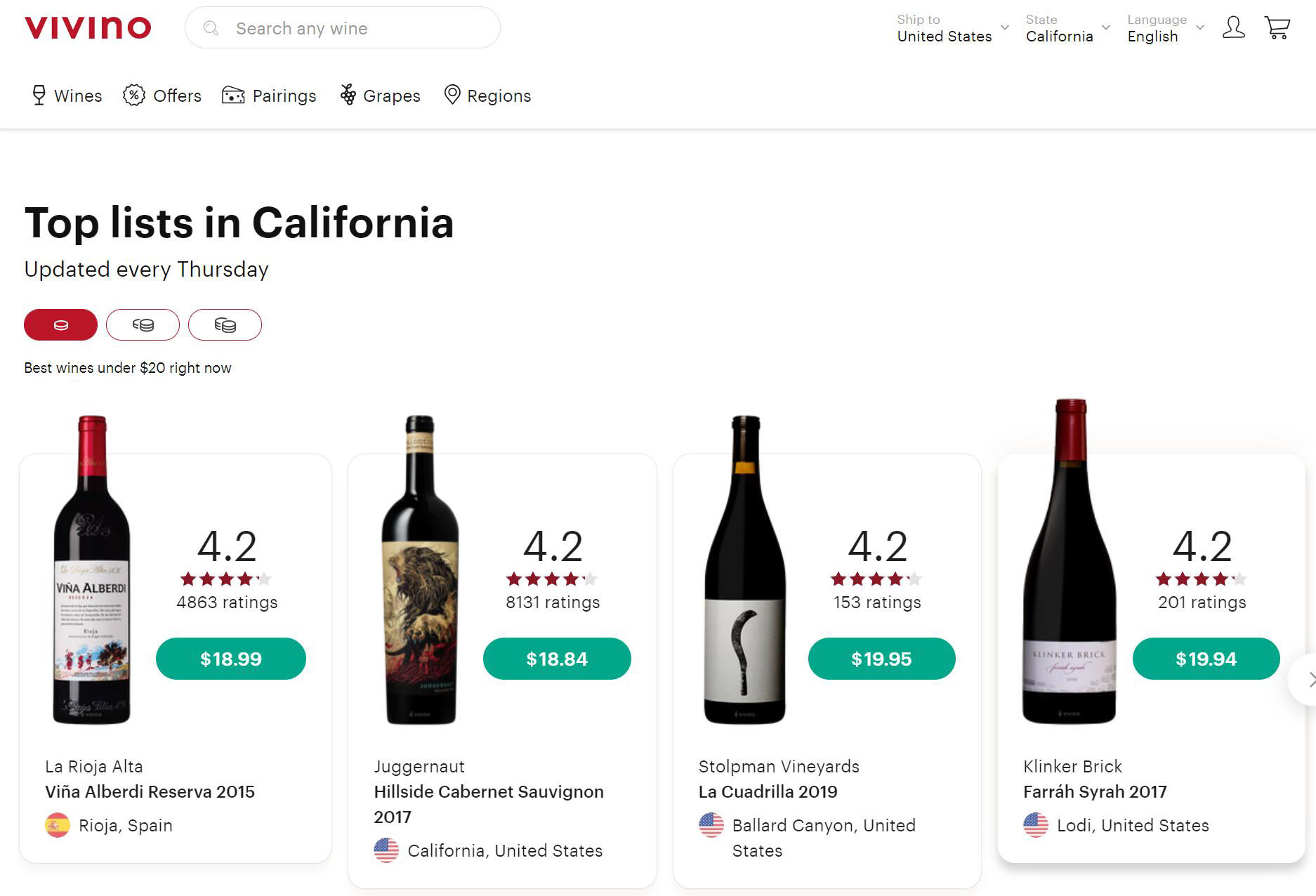Image resolution: width=1316 pixels, height=896 pixels.
Task: Select the single coin price filter pill
Action: (x=60, y=324)
